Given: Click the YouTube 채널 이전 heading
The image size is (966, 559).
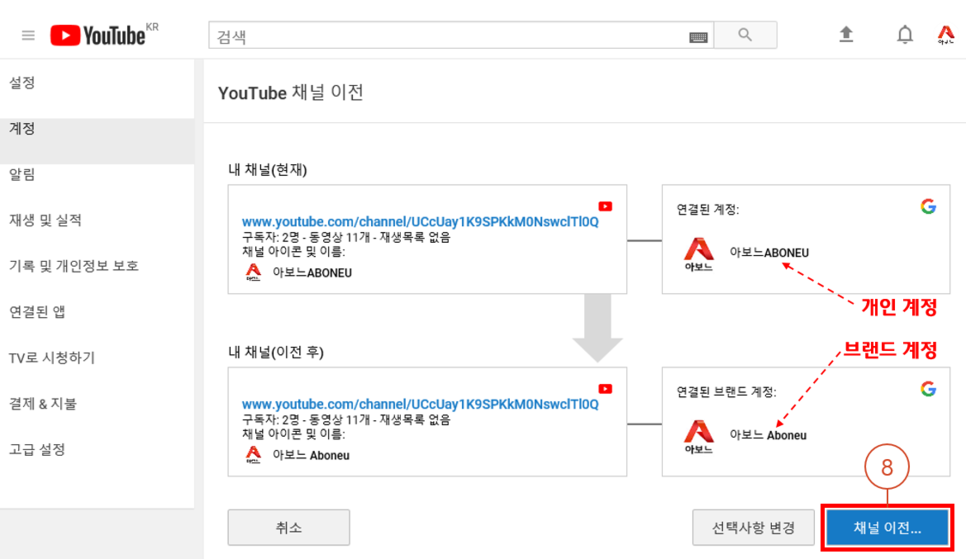Looking at the screenshot, I should click(291, 93).
